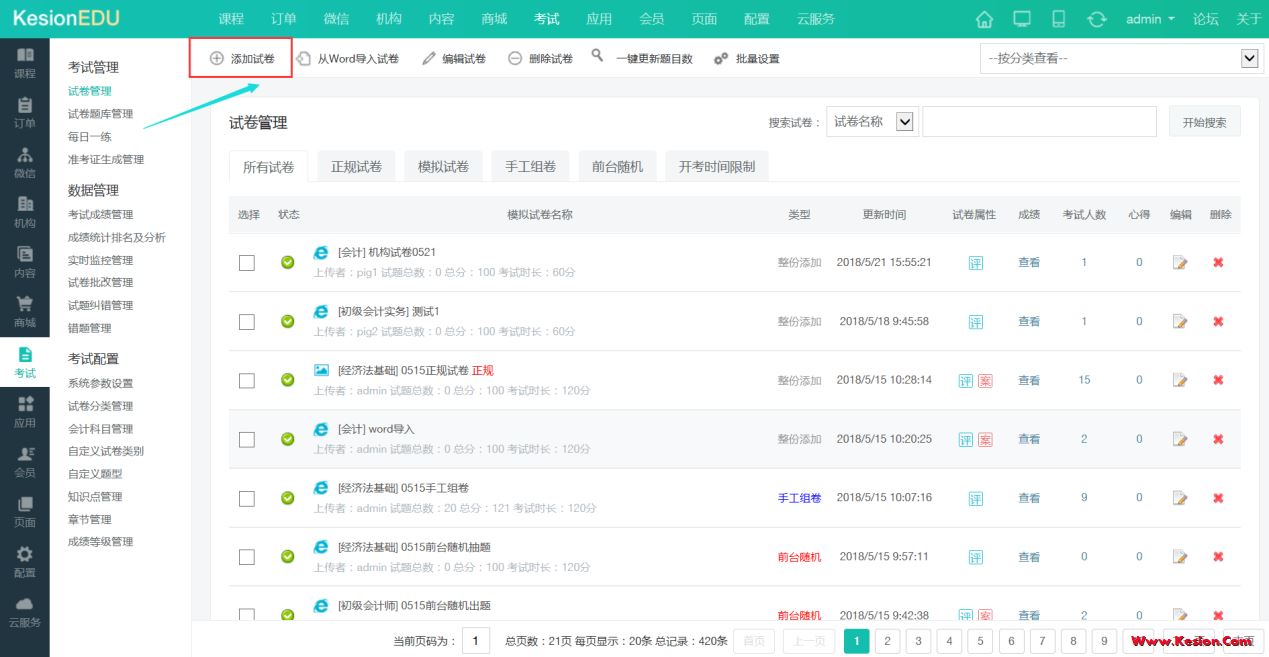
Task: Check the box for 机构试卷0521
Action: (x=247, y=263)
